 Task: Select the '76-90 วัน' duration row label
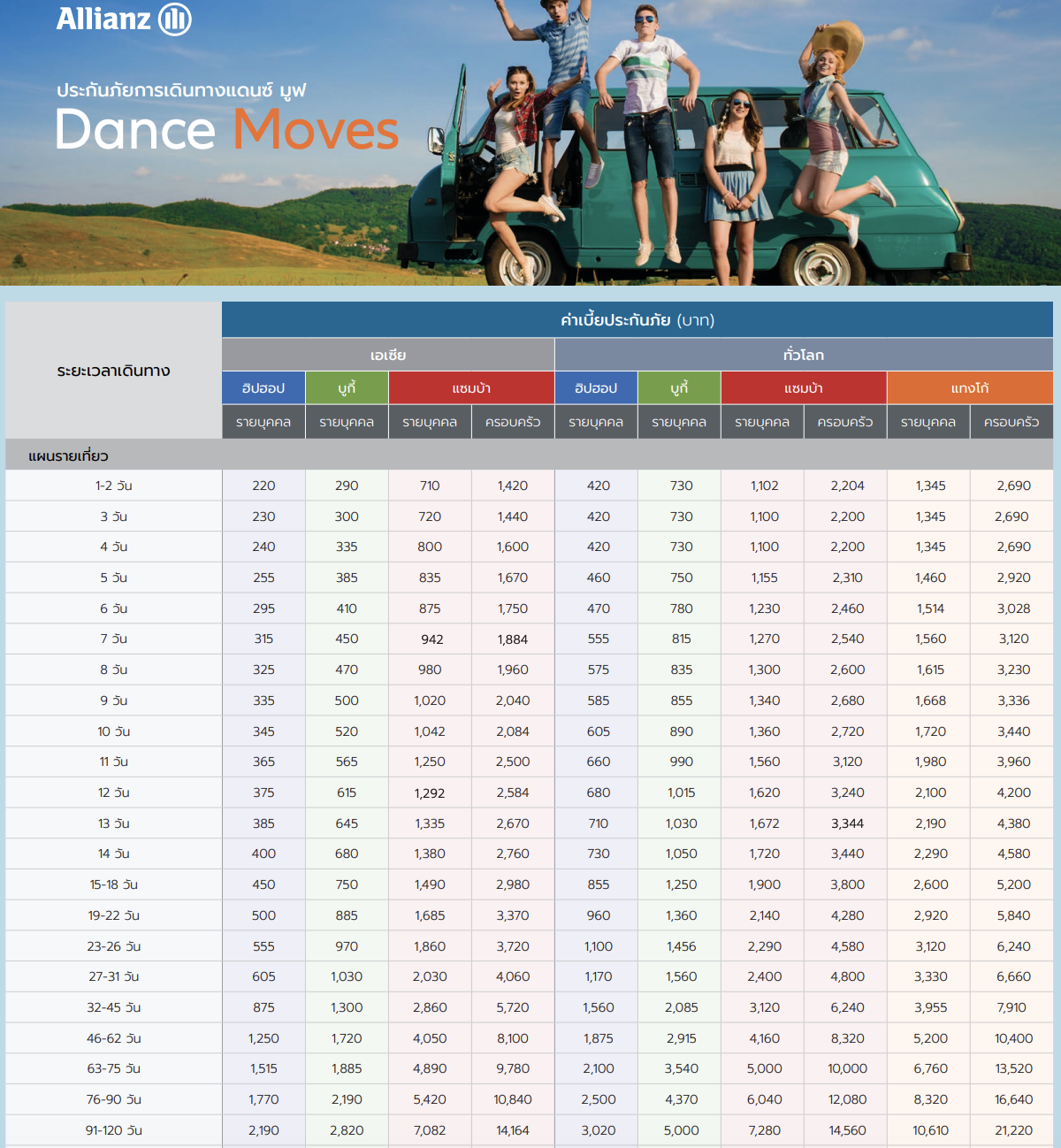[x=114, y=1099]
